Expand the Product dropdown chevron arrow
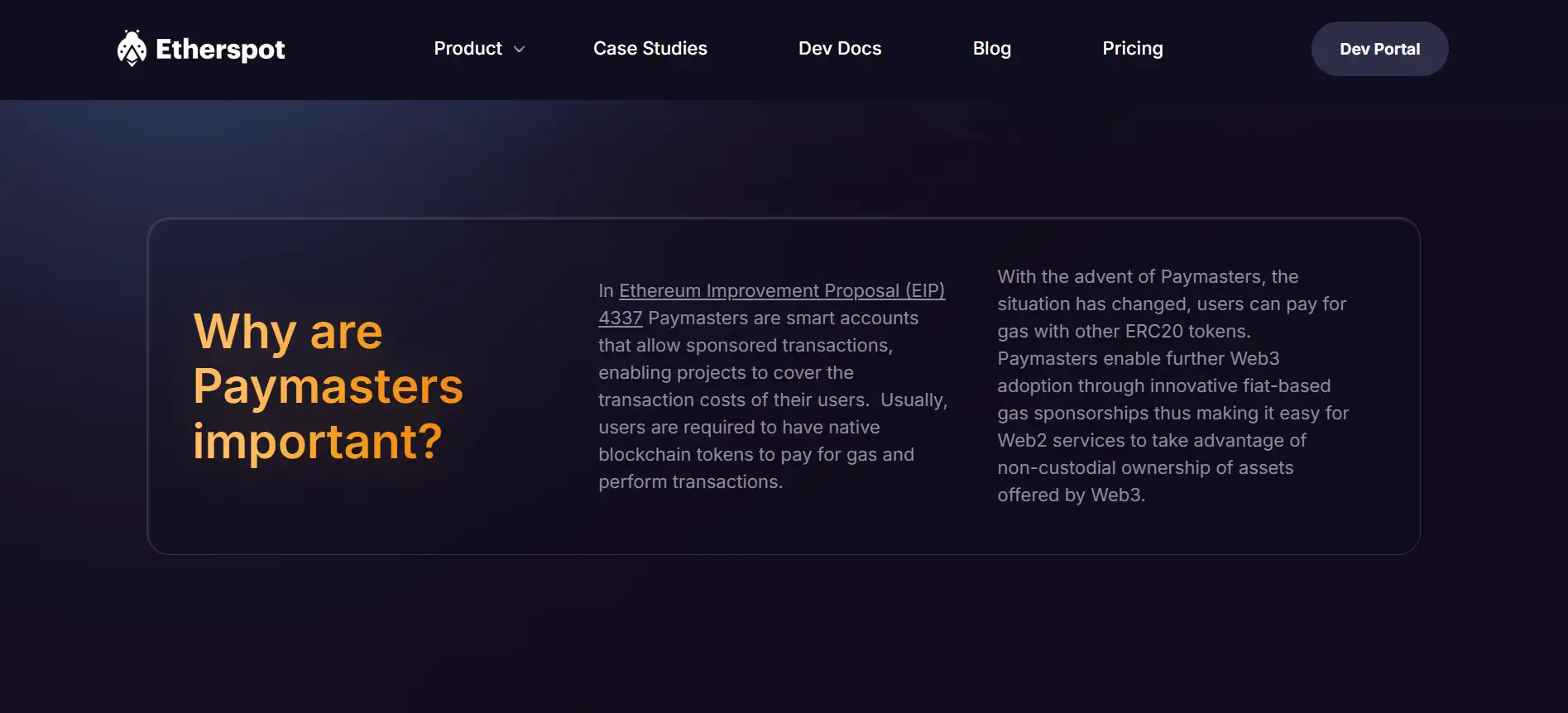 (520, 50)
